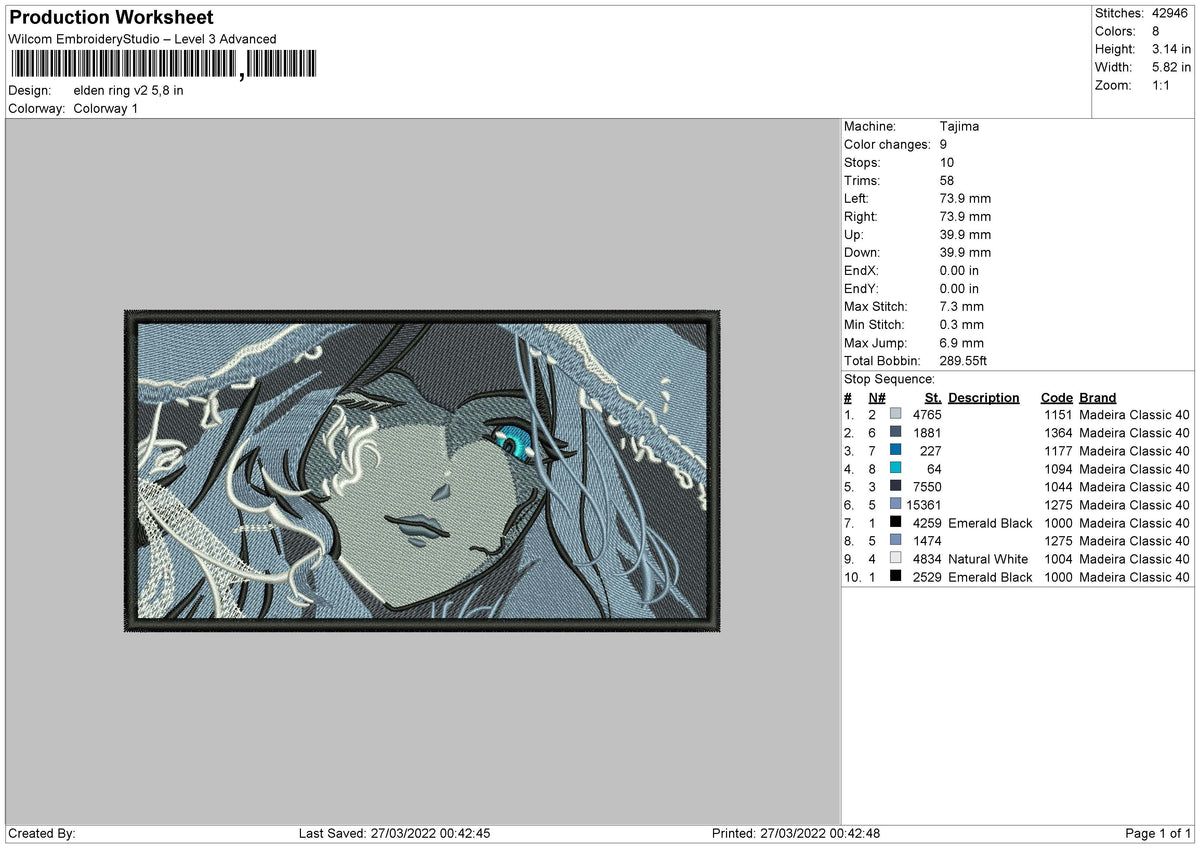Image resolution: width=1200 pixels, height=848 pixels.
Task: Click the 'Colorway 1' value
Action: point(106,108)
